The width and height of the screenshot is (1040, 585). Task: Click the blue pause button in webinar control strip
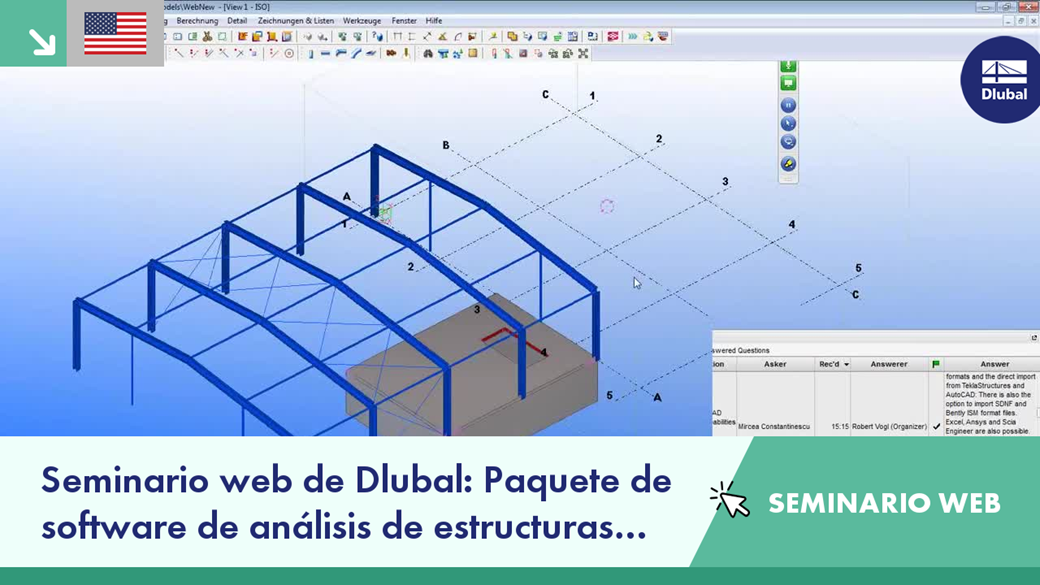tap(788, 105)
